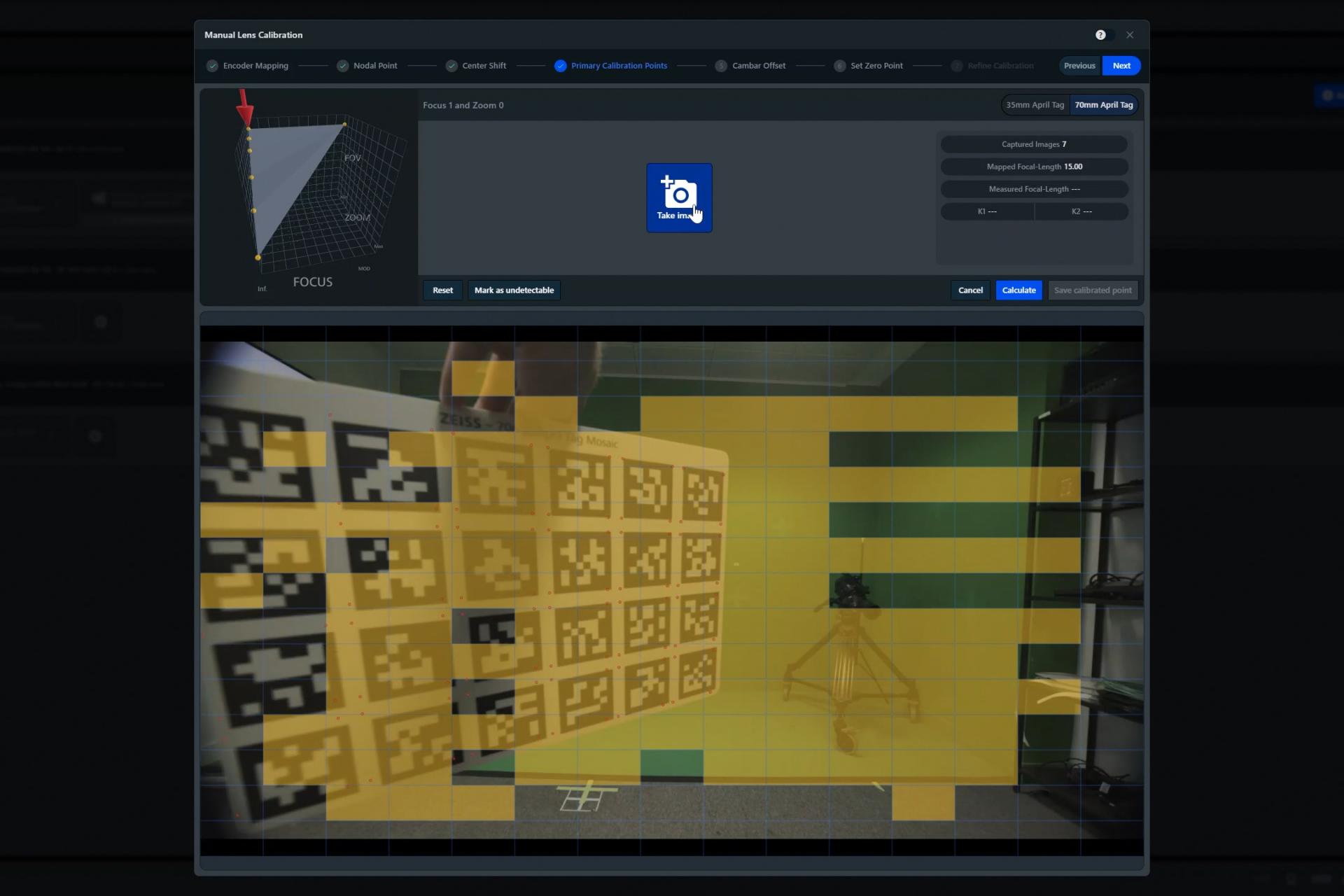Return to the Previous step
Viewport: 1344px width, 896px height.
(1079, 66)
